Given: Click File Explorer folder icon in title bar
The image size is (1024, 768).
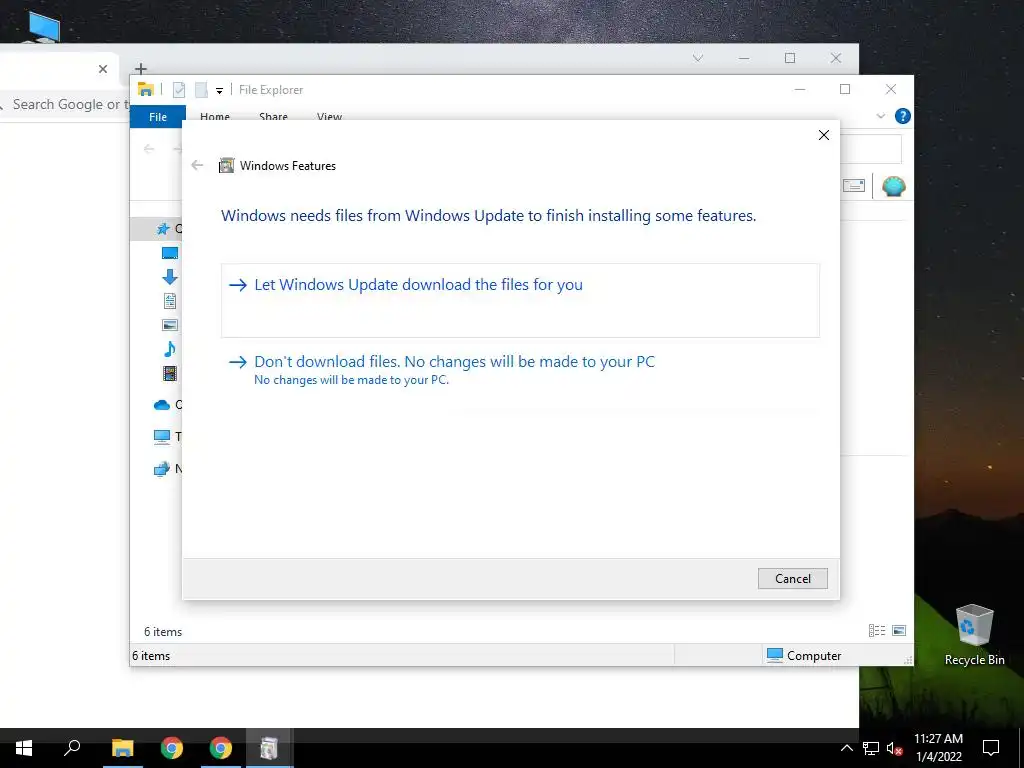Looking at the screenshot, I should (146, 89).
